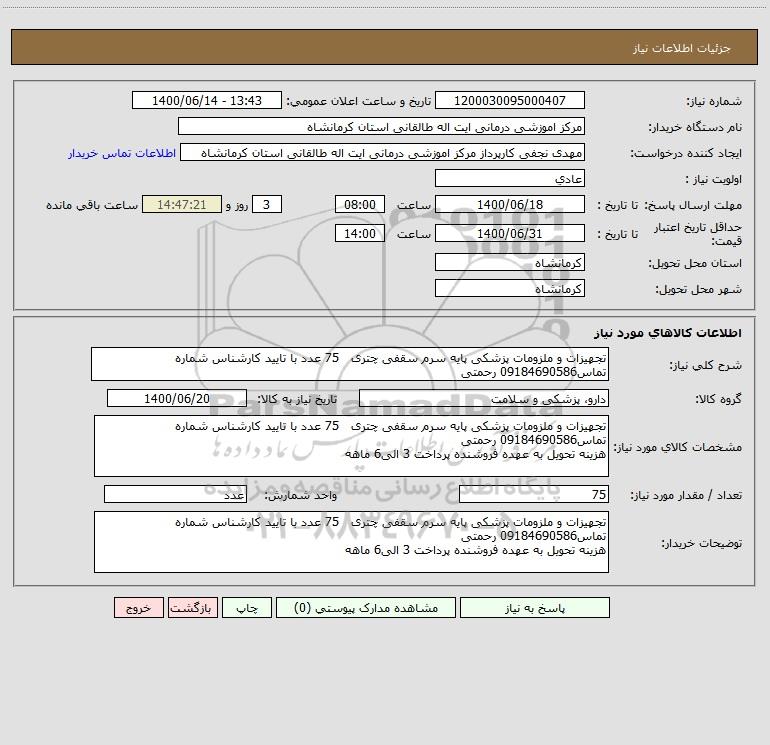Click the 'واحد شمارش:' label
The width and height of the screenshot is (770, 745).
pyautogui.click(x=301, y=495)
